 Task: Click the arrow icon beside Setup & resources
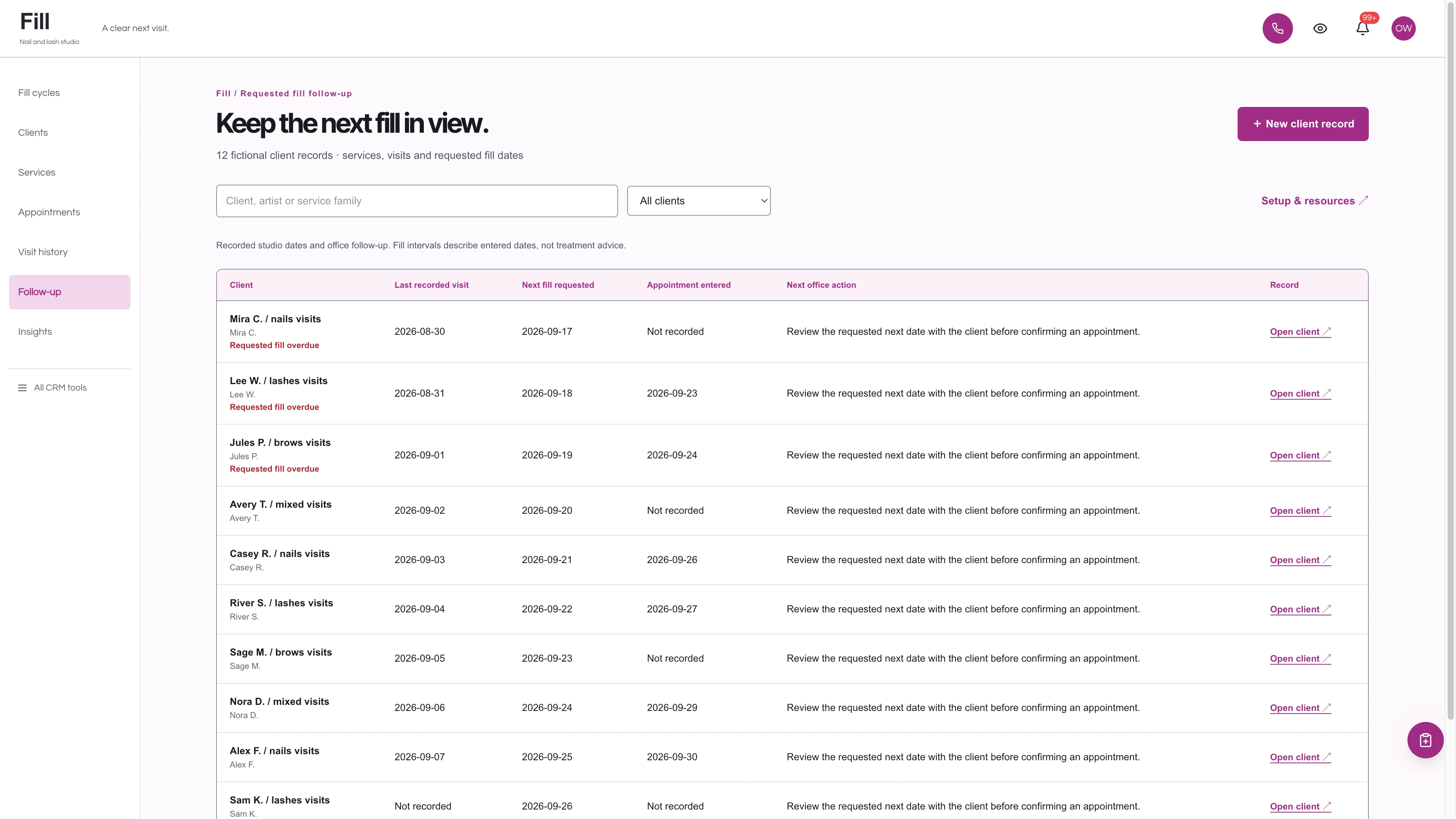(x=1363, y=200)
